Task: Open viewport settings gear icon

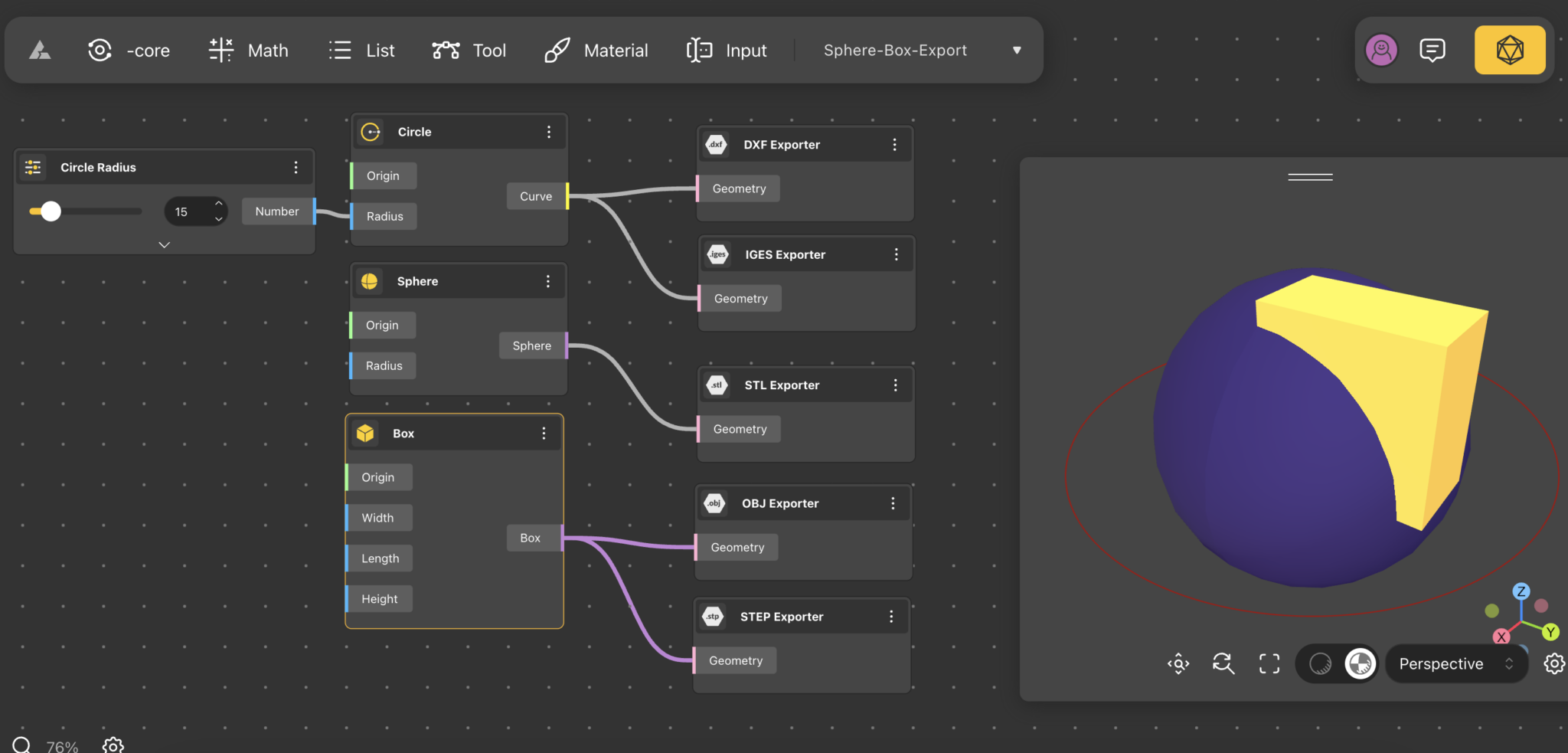Action: tap(1554, 663)
